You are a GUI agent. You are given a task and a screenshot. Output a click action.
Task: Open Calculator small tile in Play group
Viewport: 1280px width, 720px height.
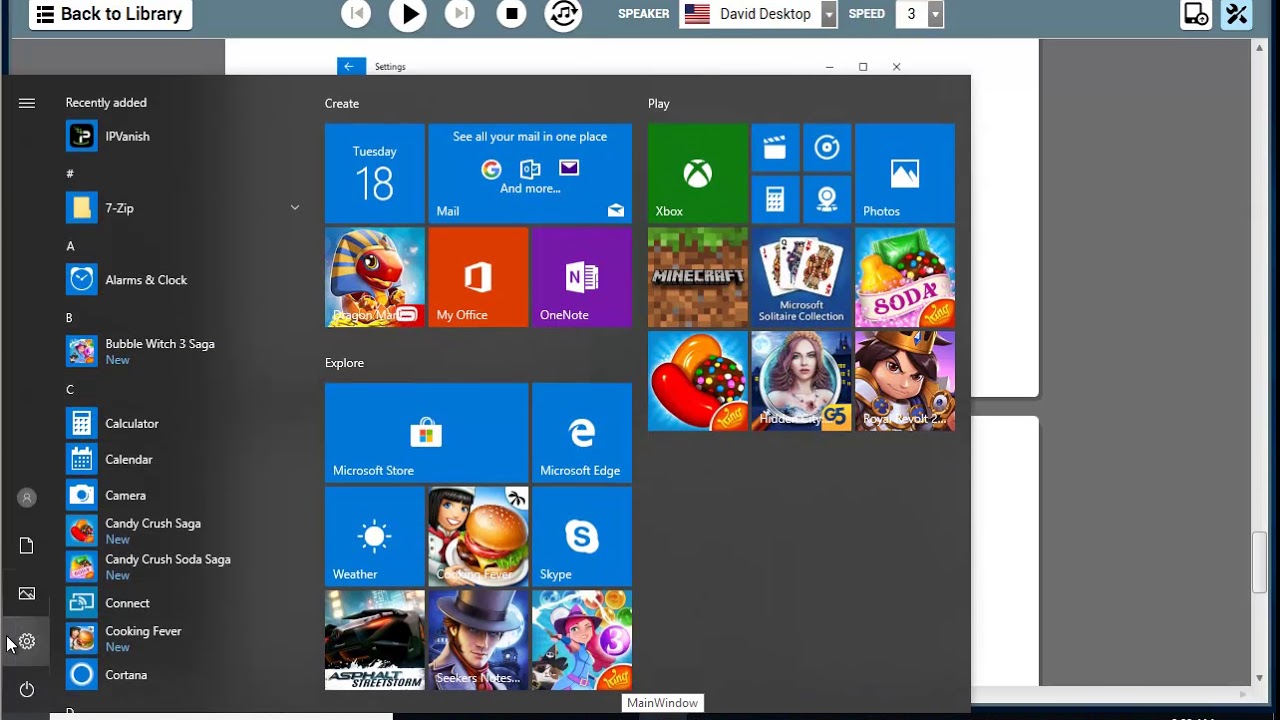click(x=775, y=200)
